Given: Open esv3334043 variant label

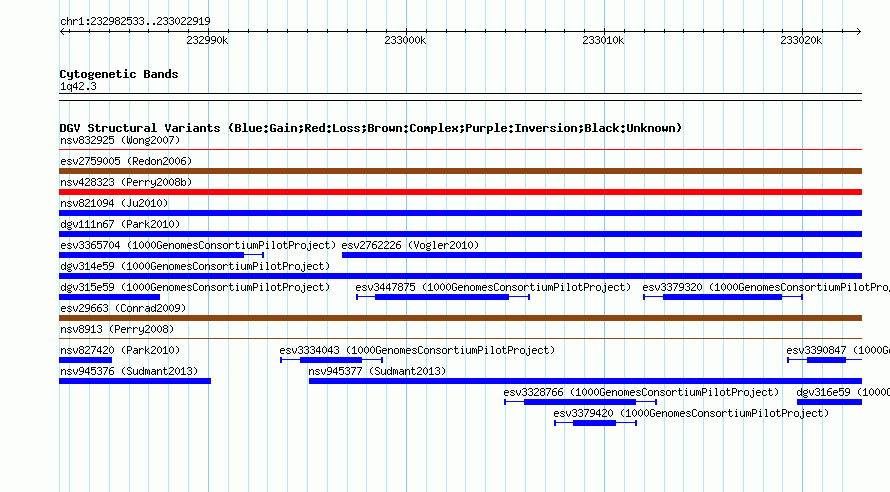Looking at the screenshot, I should tap(417, 350).
